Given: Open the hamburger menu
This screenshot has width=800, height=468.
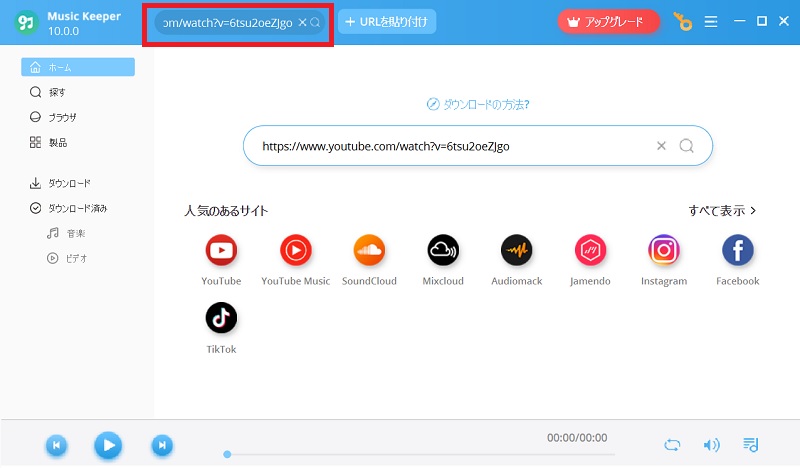Looking at the screenshot, I should (x=711, y=21).
